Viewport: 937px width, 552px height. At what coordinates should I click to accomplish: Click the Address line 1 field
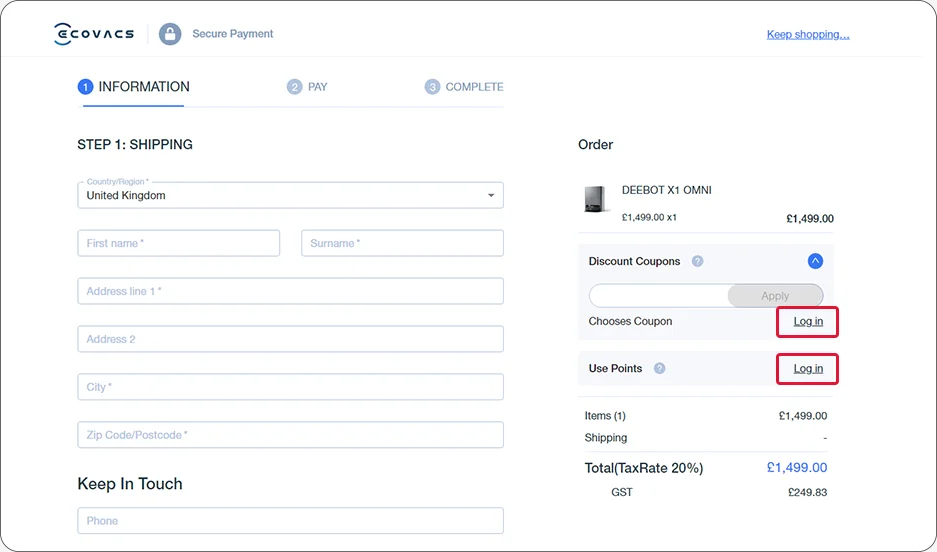[290, 291]
